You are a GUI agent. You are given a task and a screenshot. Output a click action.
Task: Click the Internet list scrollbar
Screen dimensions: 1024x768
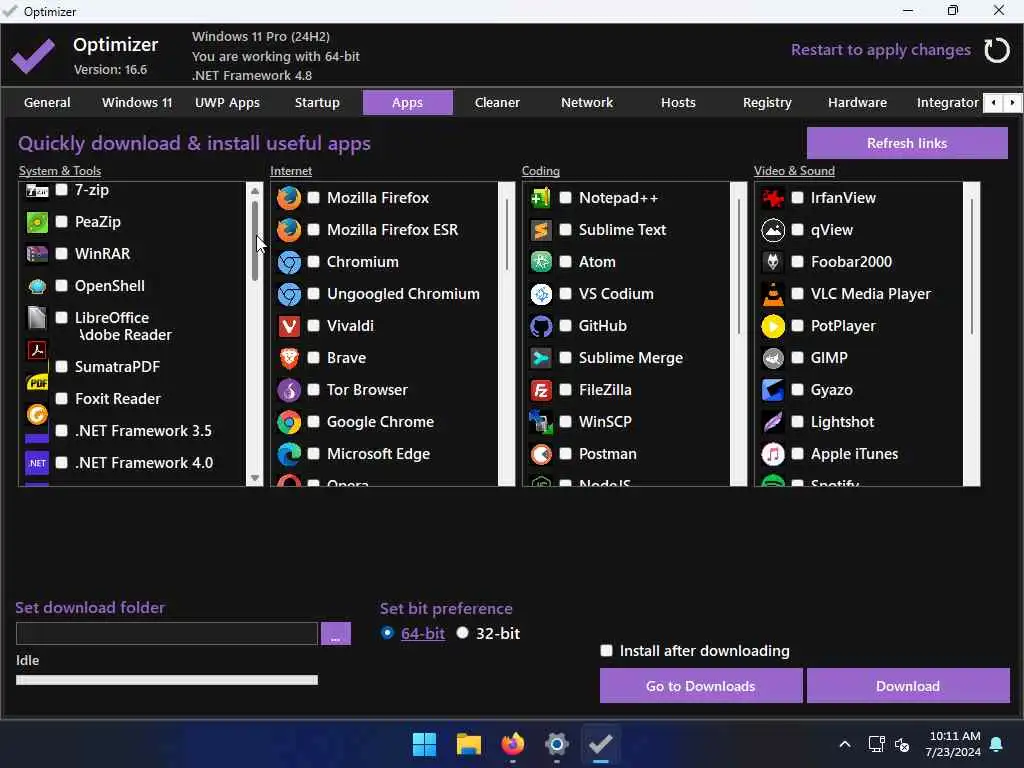tap(507, 334)
